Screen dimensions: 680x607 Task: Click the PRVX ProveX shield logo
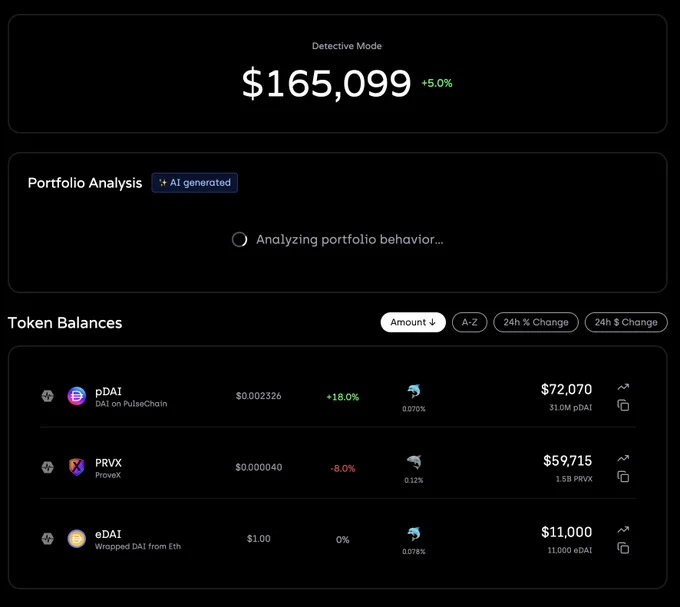tap(77, 467)
